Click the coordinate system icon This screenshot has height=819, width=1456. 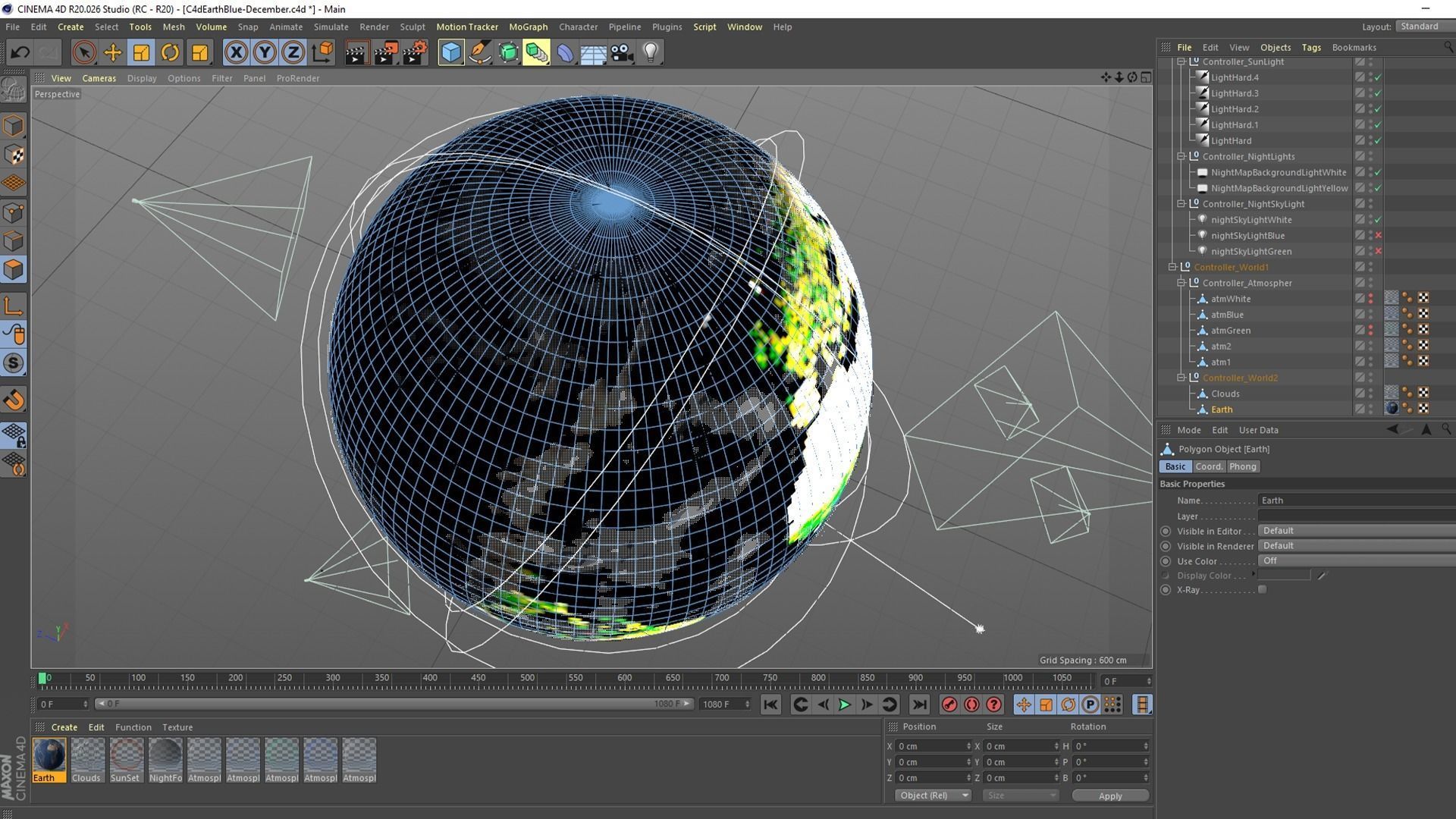click(322, 52)
